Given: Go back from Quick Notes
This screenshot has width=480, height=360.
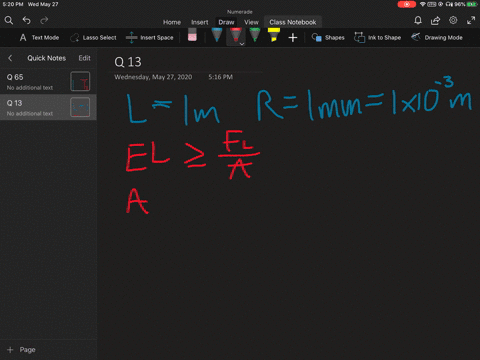Looking at the screenshot, I should [x=10, y=58].
